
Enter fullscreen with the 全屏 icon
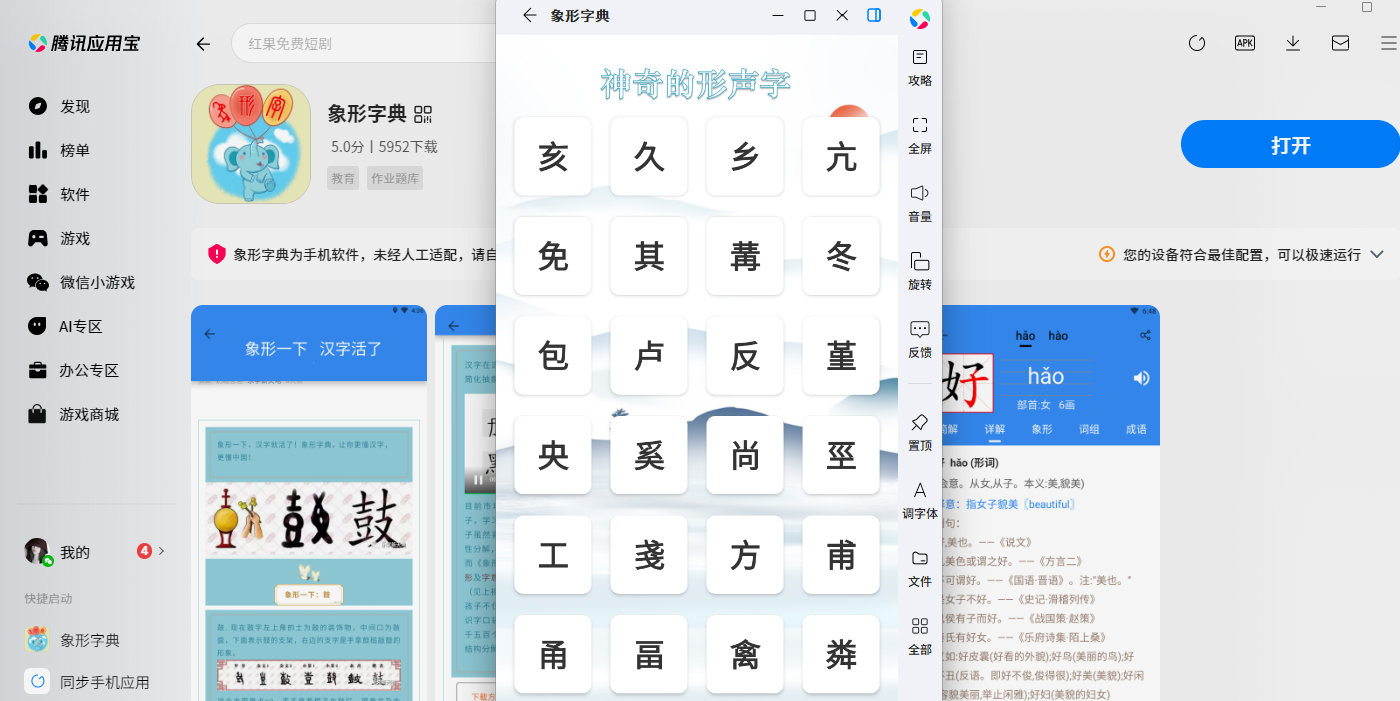pyautogui.click(x=920, y=135)
